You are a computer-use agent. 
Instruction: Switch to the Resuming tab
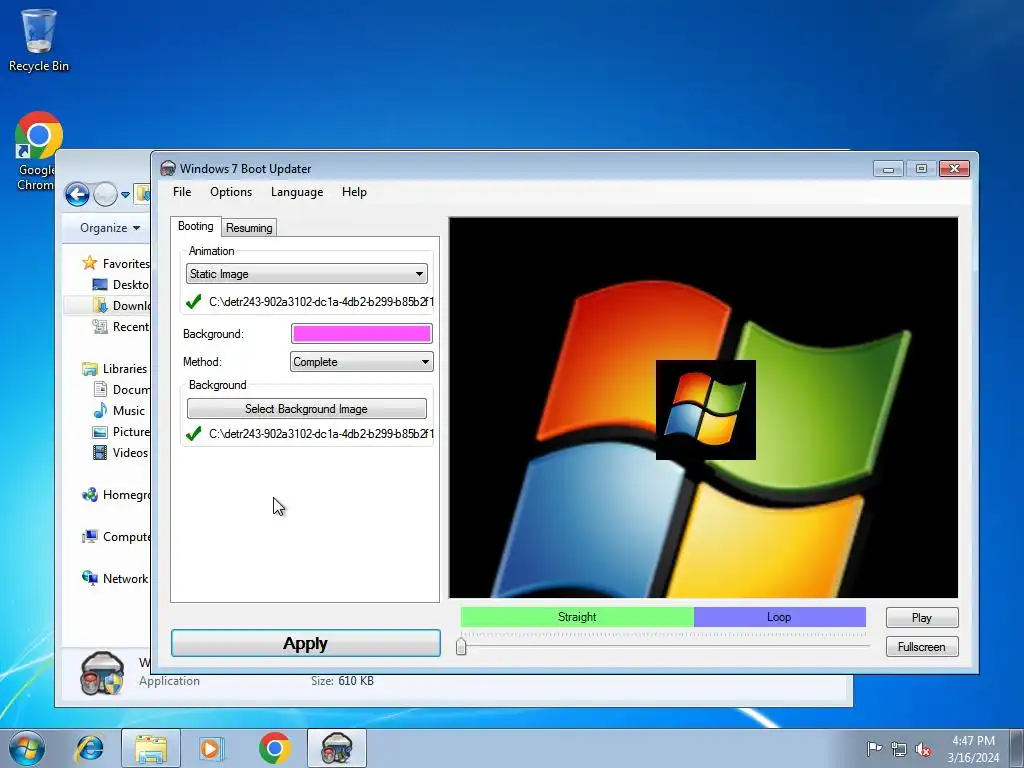(249, 228)
